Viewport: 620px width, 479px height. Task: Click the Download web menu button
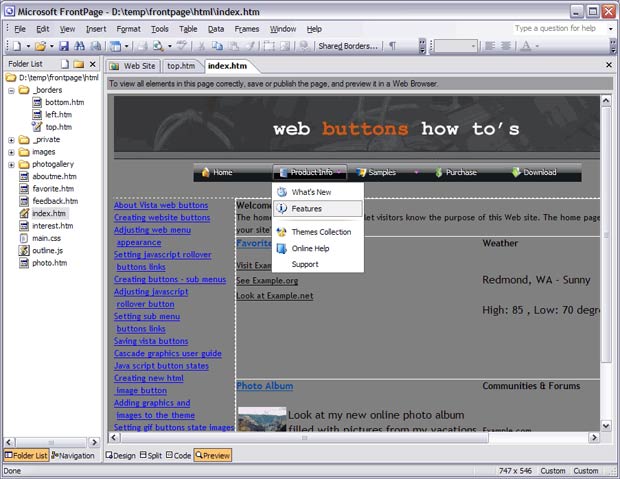(534, 172)
